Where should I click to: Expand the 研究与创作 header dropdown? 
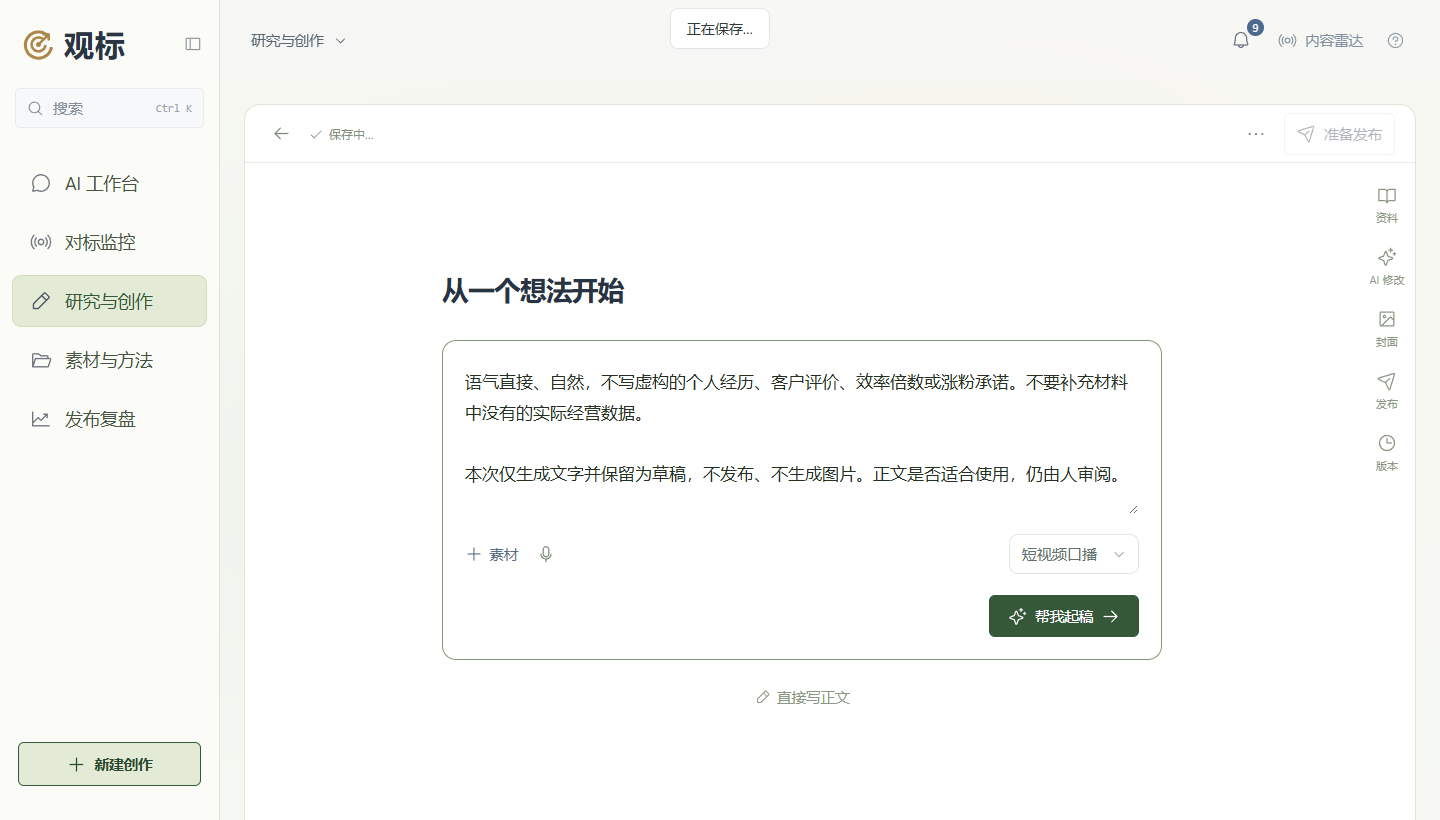coord(298,41)
